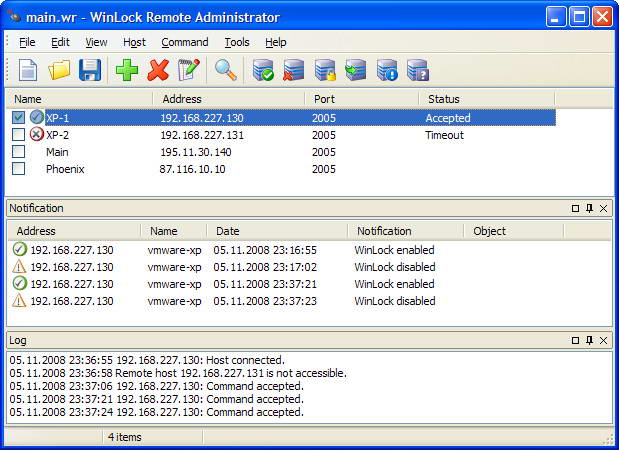The height and width of the screenshot is (450, 619).
Task: Click warning icon of 23:17:02 notification
Action: [x=19, y=266]
